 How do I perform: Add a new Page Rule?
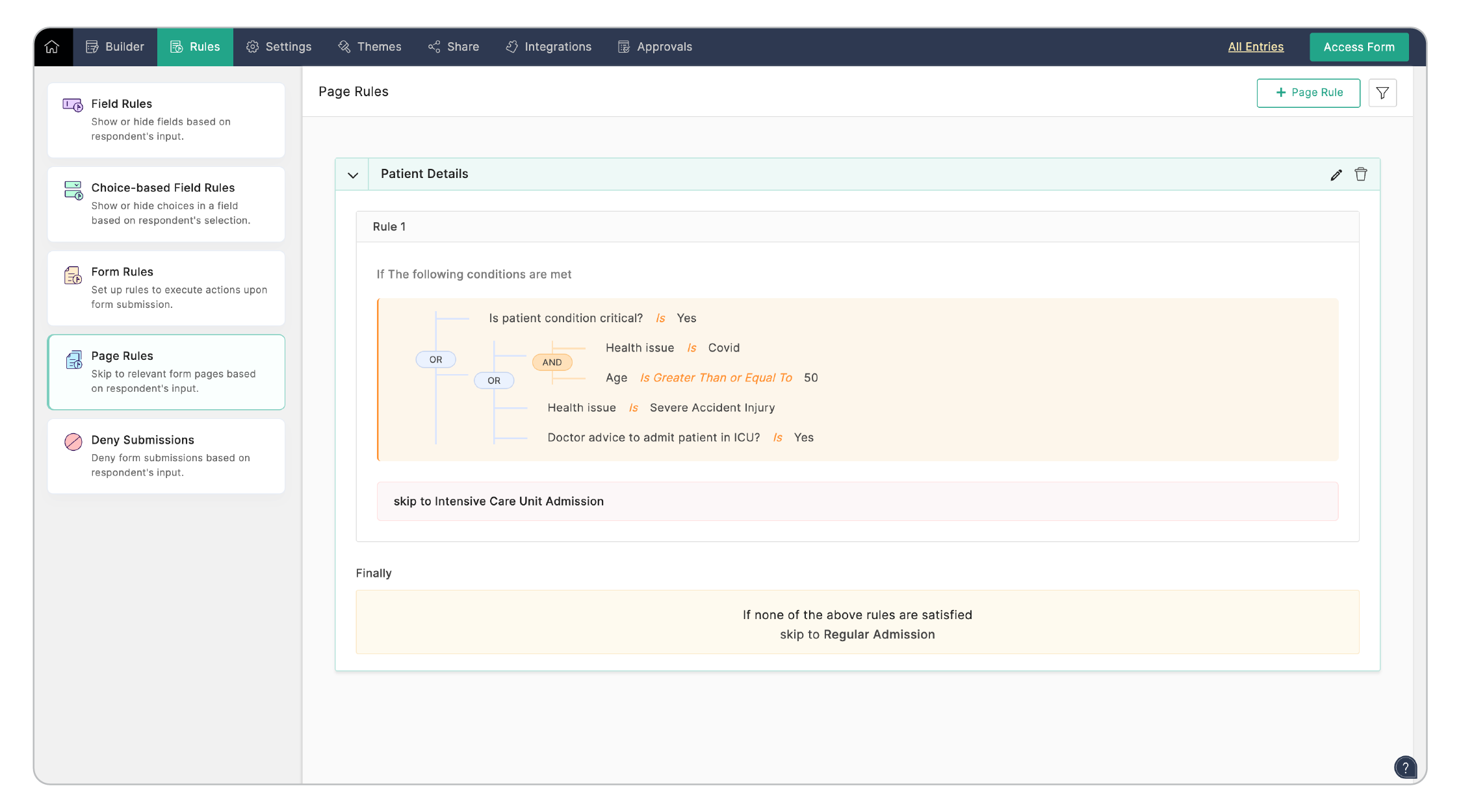pyautogui.click(x=1308, y=93)
